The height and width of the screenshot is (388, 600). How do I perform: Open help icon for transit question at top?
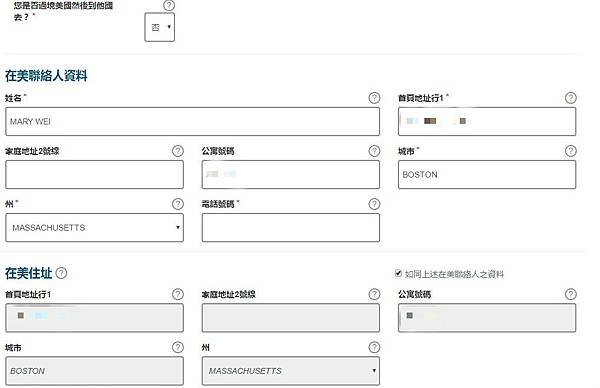coord(169,5)
